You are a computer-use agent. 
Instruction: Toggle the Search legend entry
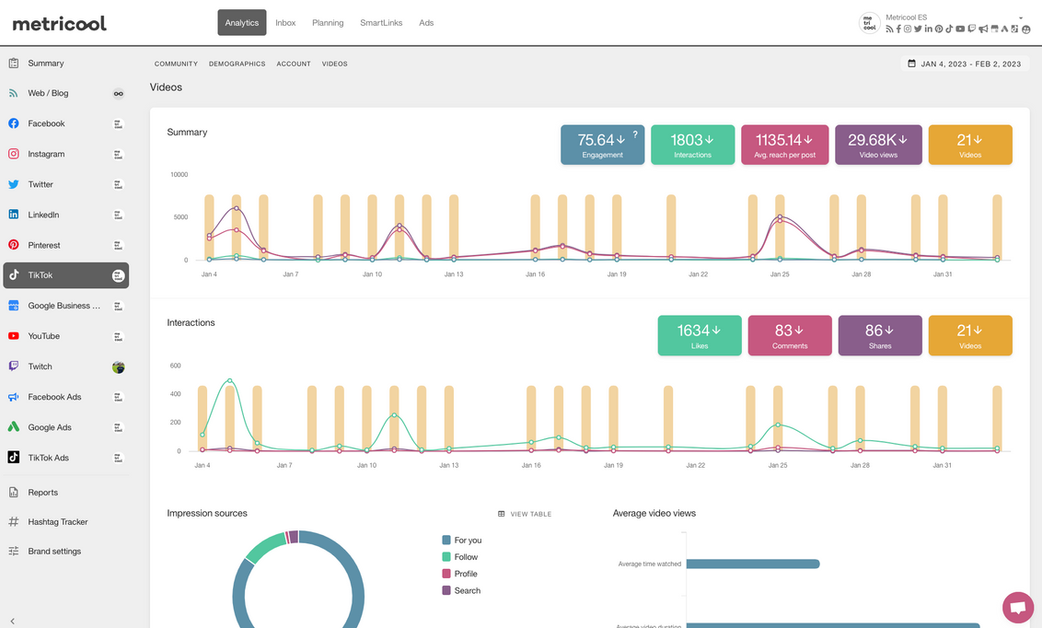point(461,590)
